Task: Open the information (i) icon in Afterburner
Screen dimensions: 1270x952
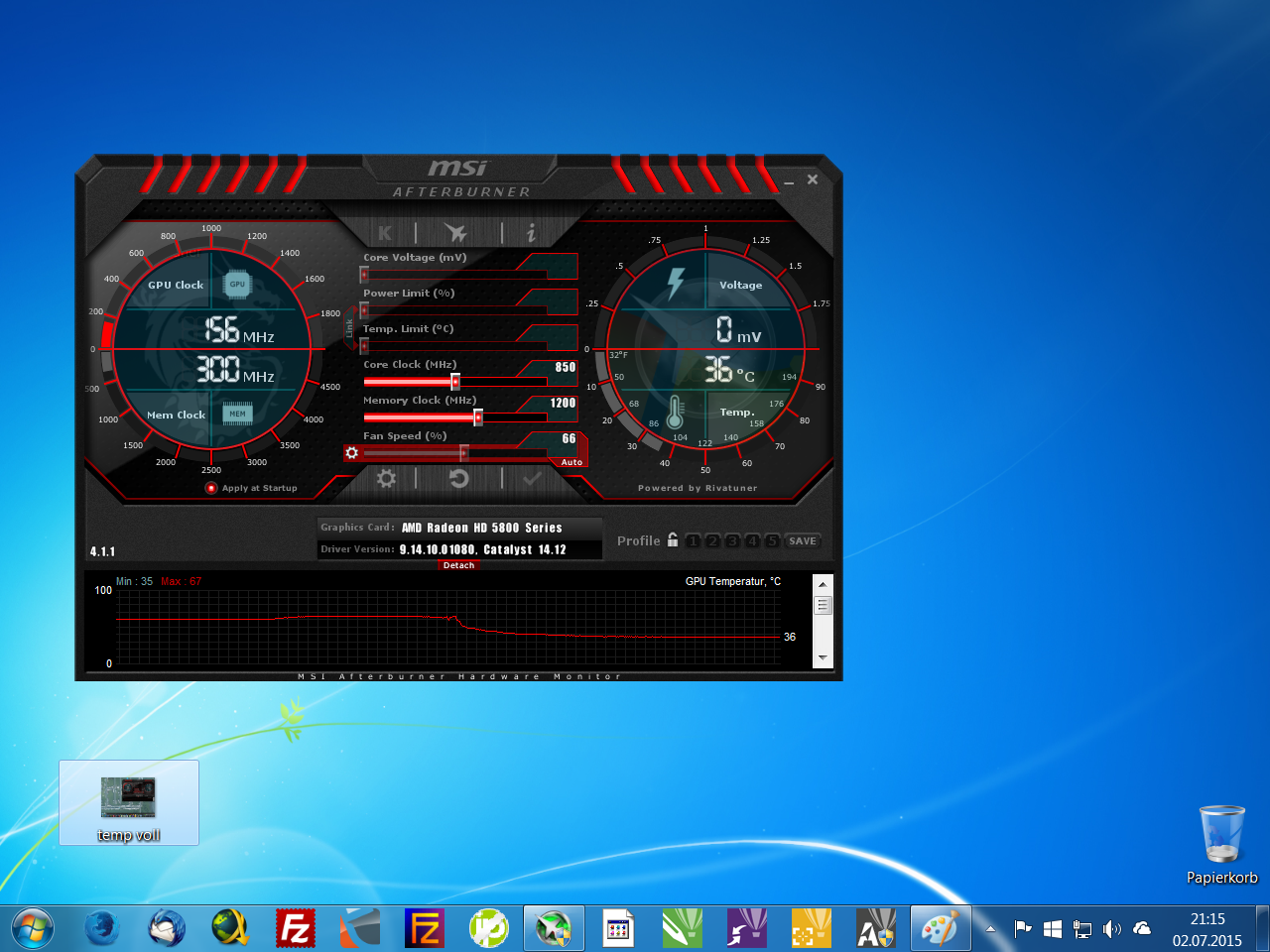Action: click(x=531, y=233)
